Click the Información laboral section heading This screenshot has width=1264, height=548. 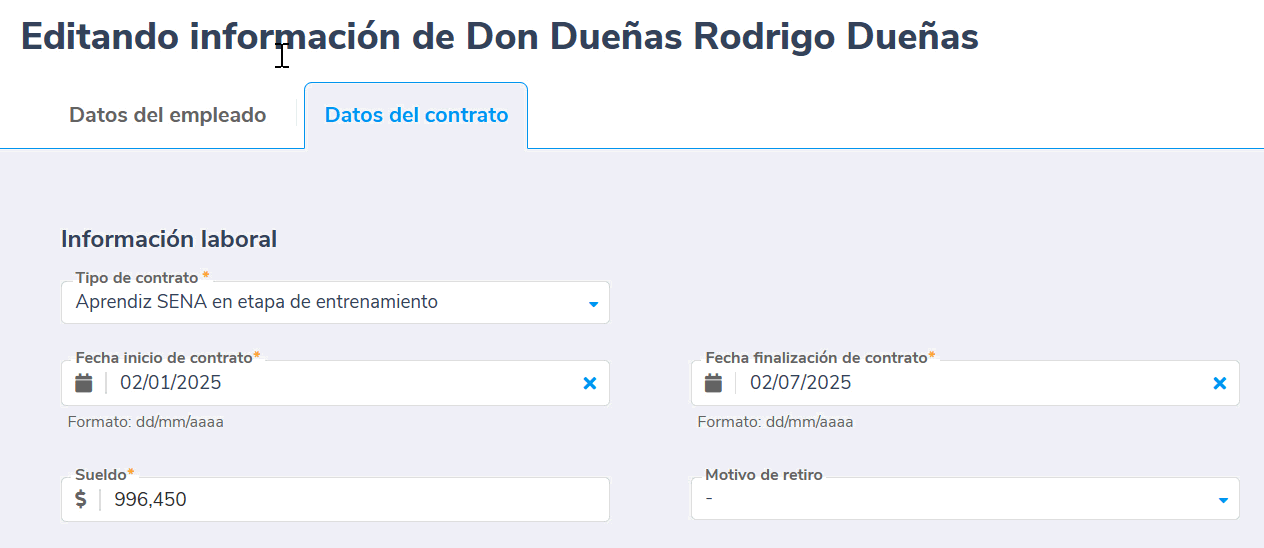point(169,239)
